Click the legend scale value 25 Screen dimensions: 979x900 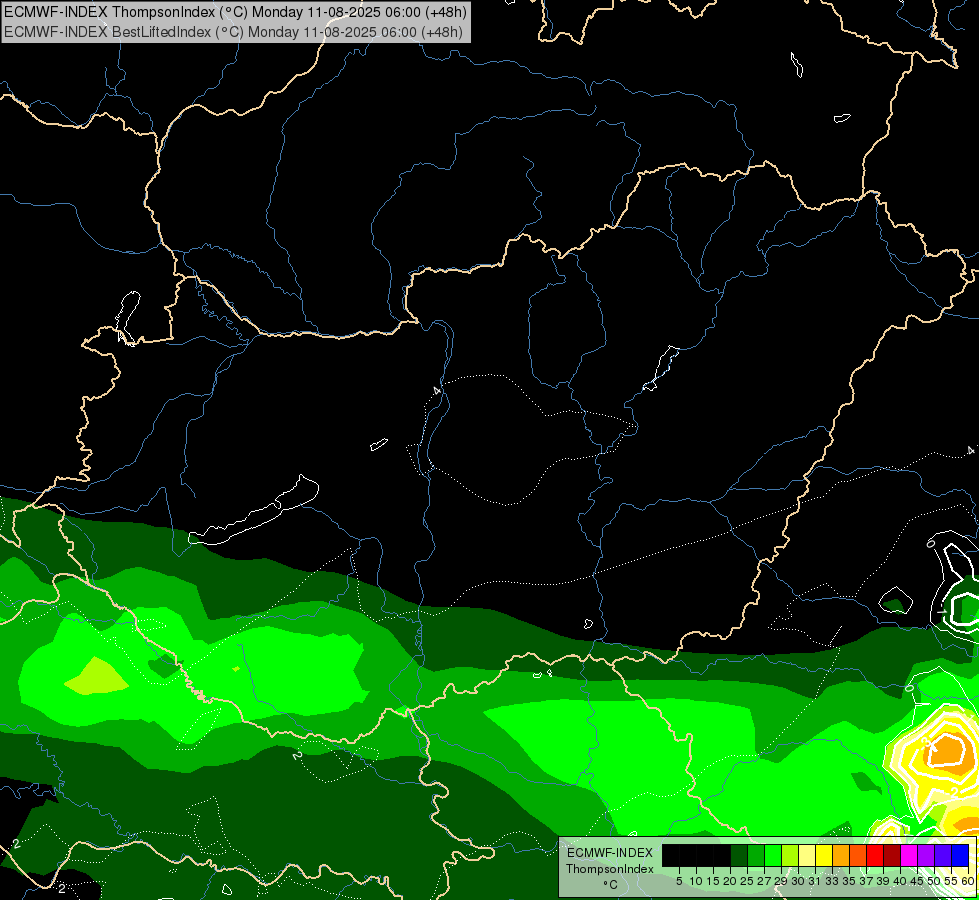[x=747, y=881]
